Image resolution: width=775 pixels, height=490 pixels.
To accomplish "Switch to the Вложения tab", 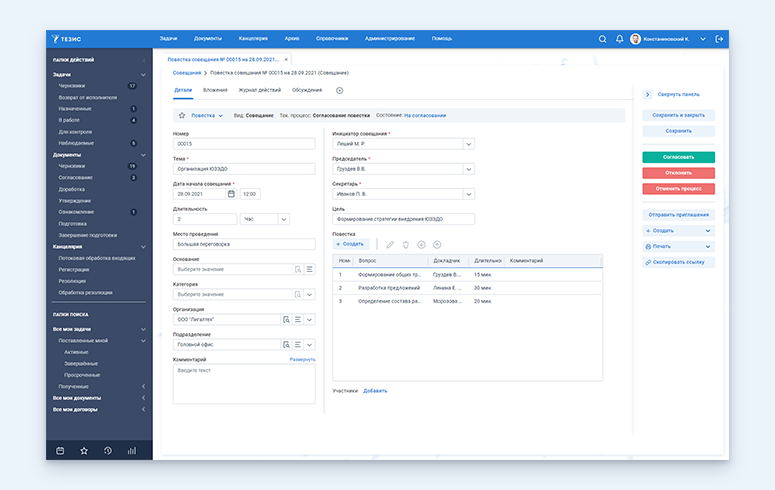I will [215, 90].
